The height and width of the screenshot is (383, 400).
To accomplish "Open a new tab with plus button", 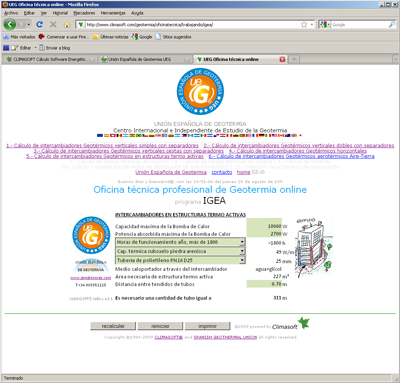I will click(x=294, y=59).
